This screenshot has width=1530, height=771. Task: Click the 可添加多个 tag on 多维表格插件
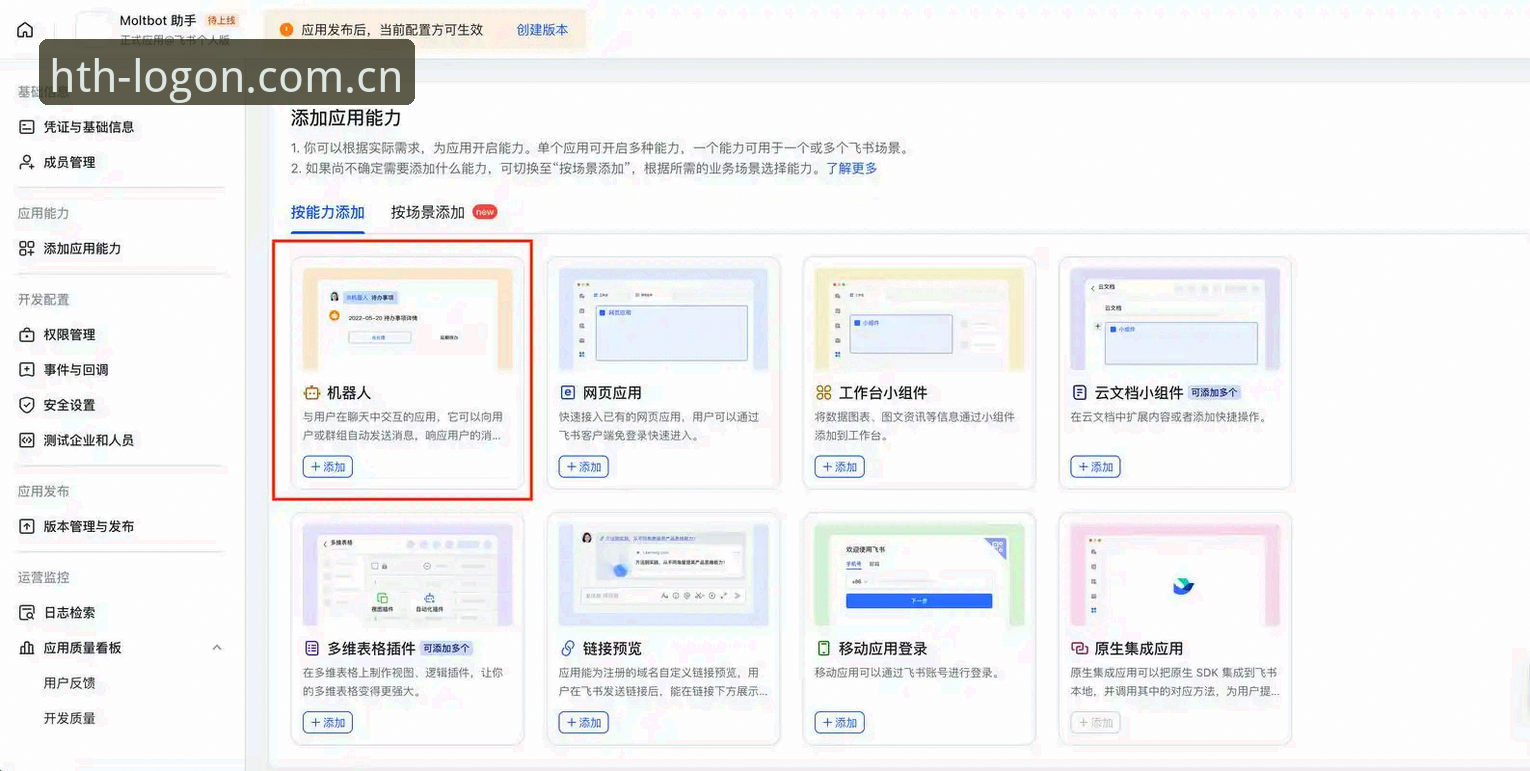(x=446, y=648)
